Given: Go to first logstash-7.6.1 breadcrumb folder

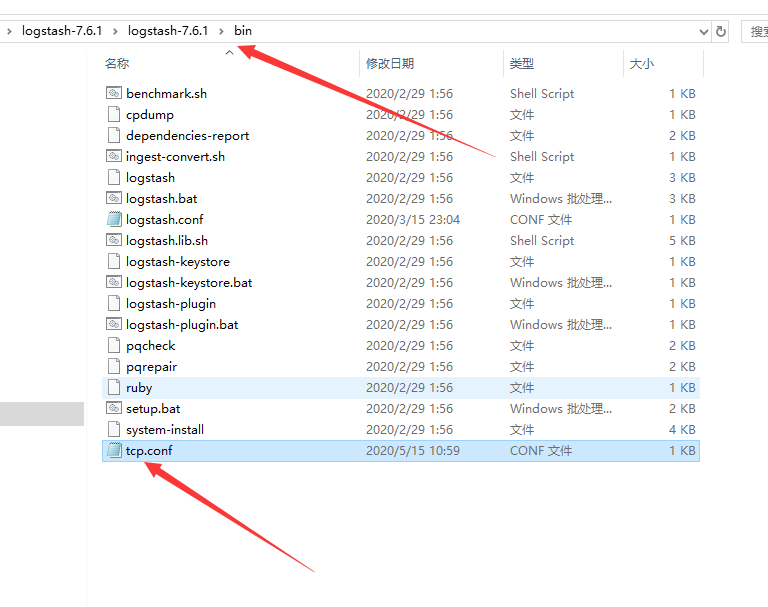Looking at the screenshot, I should tap(62, 31).
